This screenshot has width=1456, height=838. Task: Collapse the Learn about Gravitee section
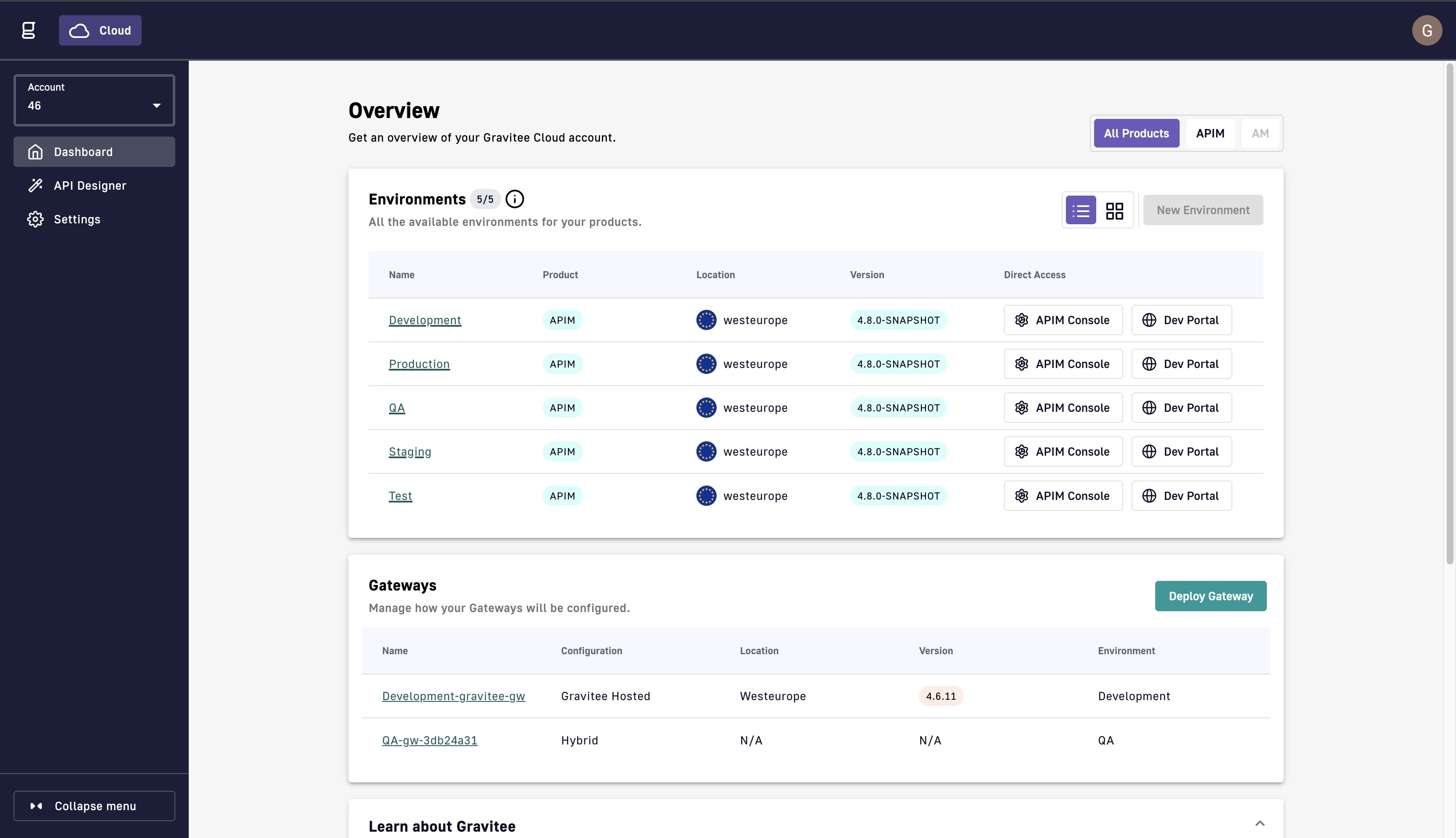(1259, 824)
